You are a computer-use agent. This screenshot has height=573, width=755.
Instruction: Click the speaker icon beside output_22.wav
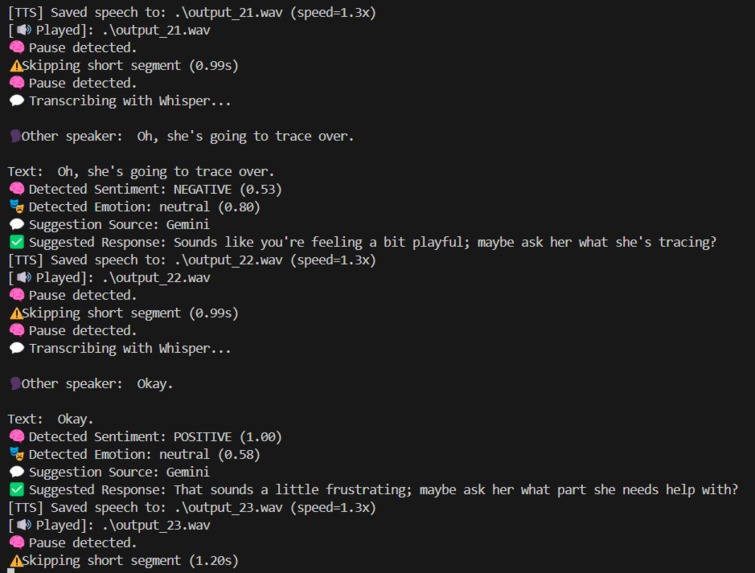point(24,277)
